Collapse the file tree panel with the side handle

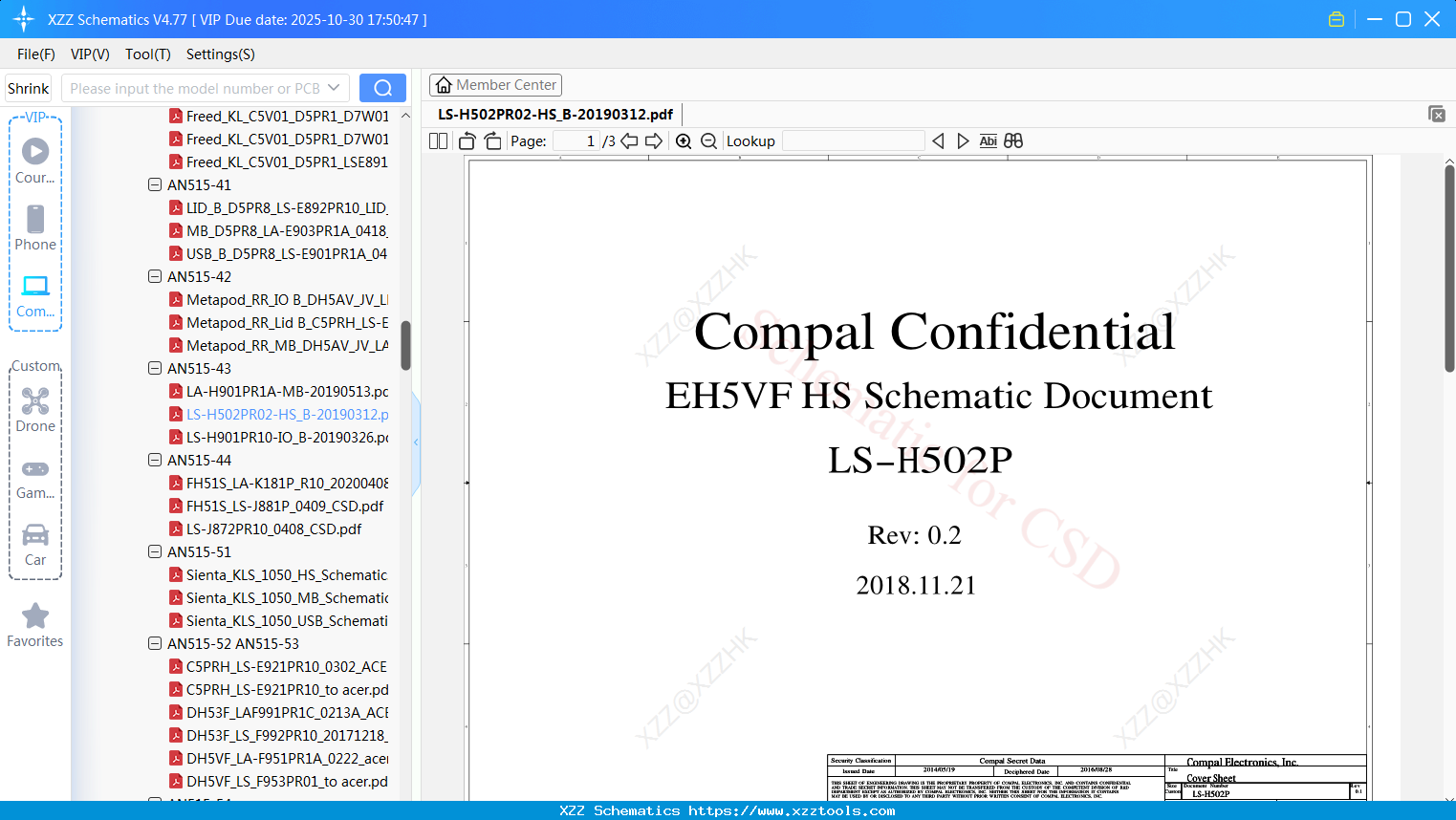pyautogui.click(x=416, y=442)
